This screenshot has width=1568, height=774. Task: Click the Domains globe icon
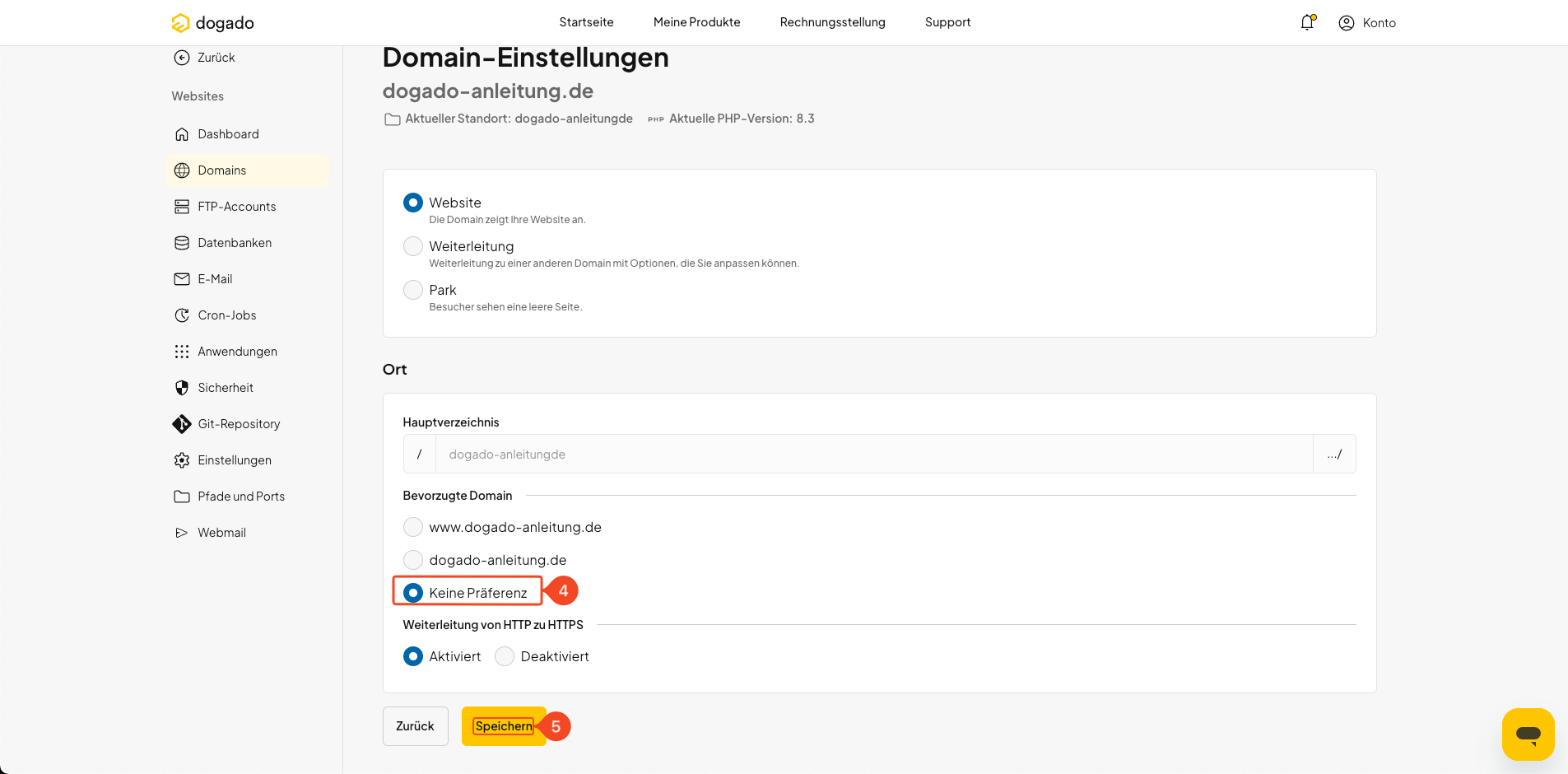click(x=182, y=170)
